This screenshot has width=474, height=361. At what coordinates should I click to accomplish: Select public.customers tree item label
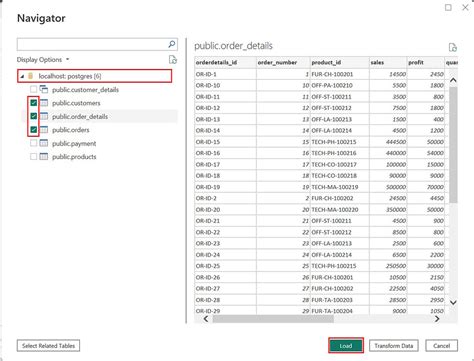coord(76,103)
